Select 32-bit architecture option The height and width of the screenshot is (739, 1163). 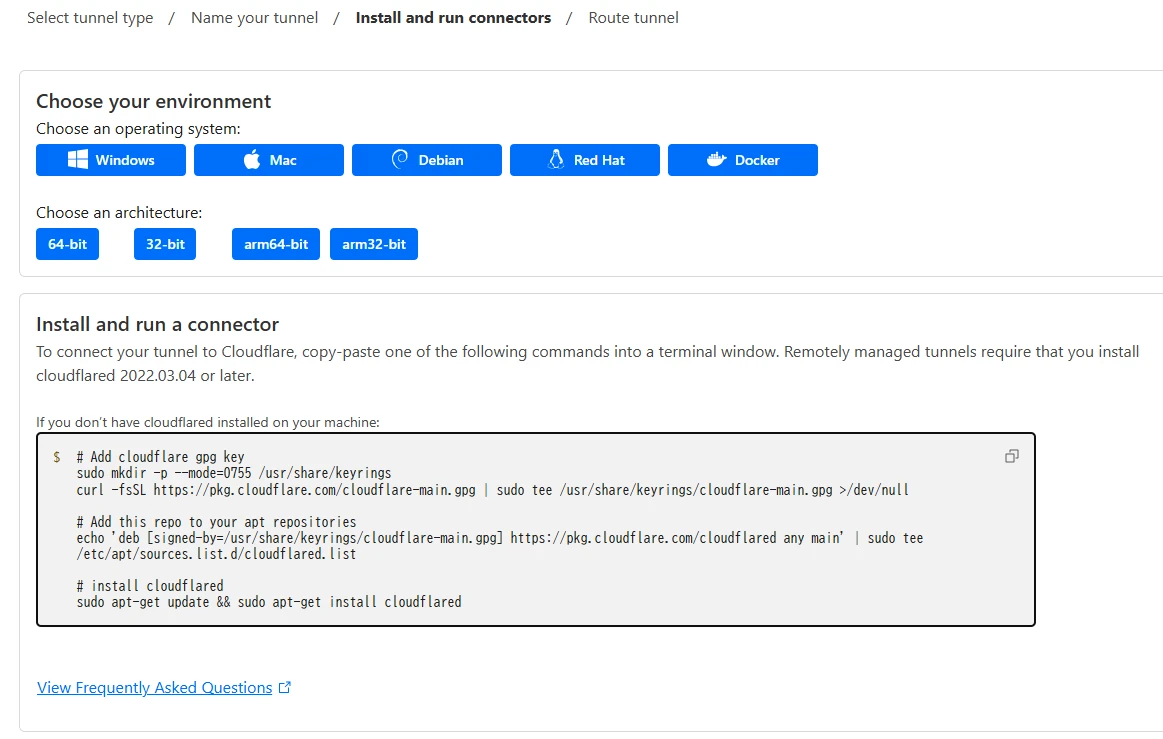tap(165, 244)
